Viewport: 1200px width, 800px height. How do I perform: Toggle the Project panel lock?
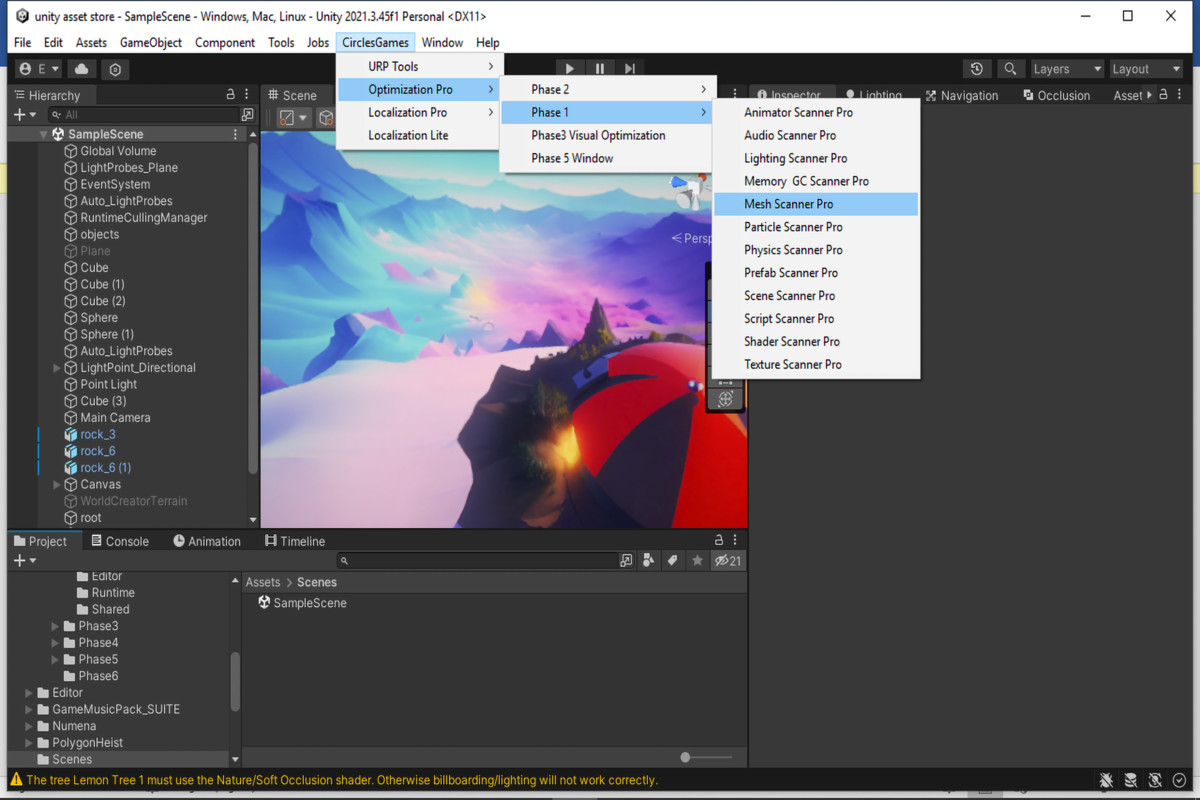coord(718,540)
